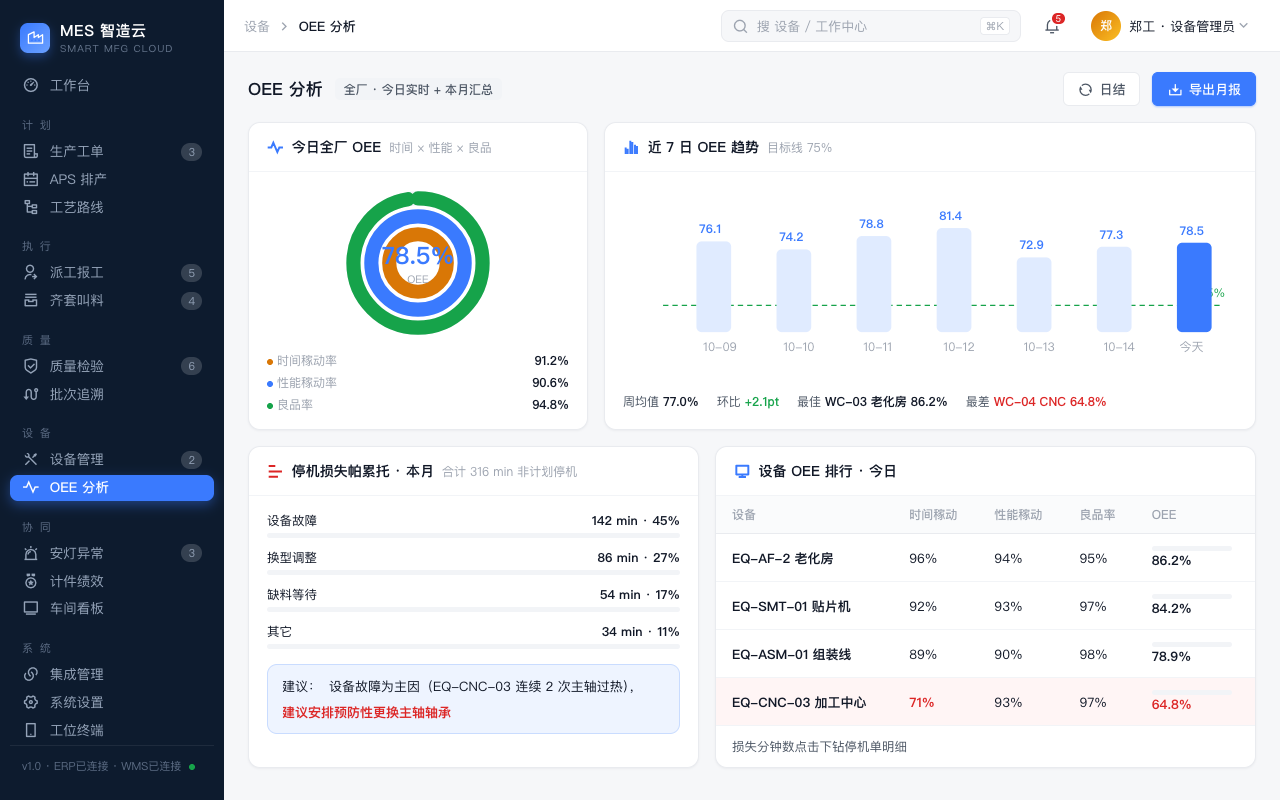Viewport: 1280px width, 800px height.
Task: Open the 郑工 user account dropdown
Action: coord(1170,26)
